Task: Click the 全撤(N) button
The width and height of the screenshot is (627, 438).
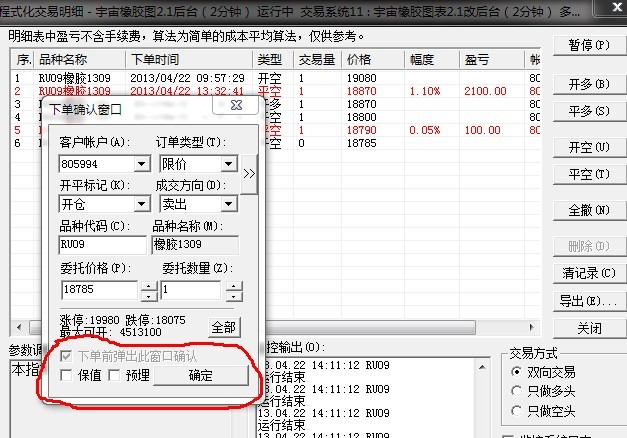Action: (589, 210)
